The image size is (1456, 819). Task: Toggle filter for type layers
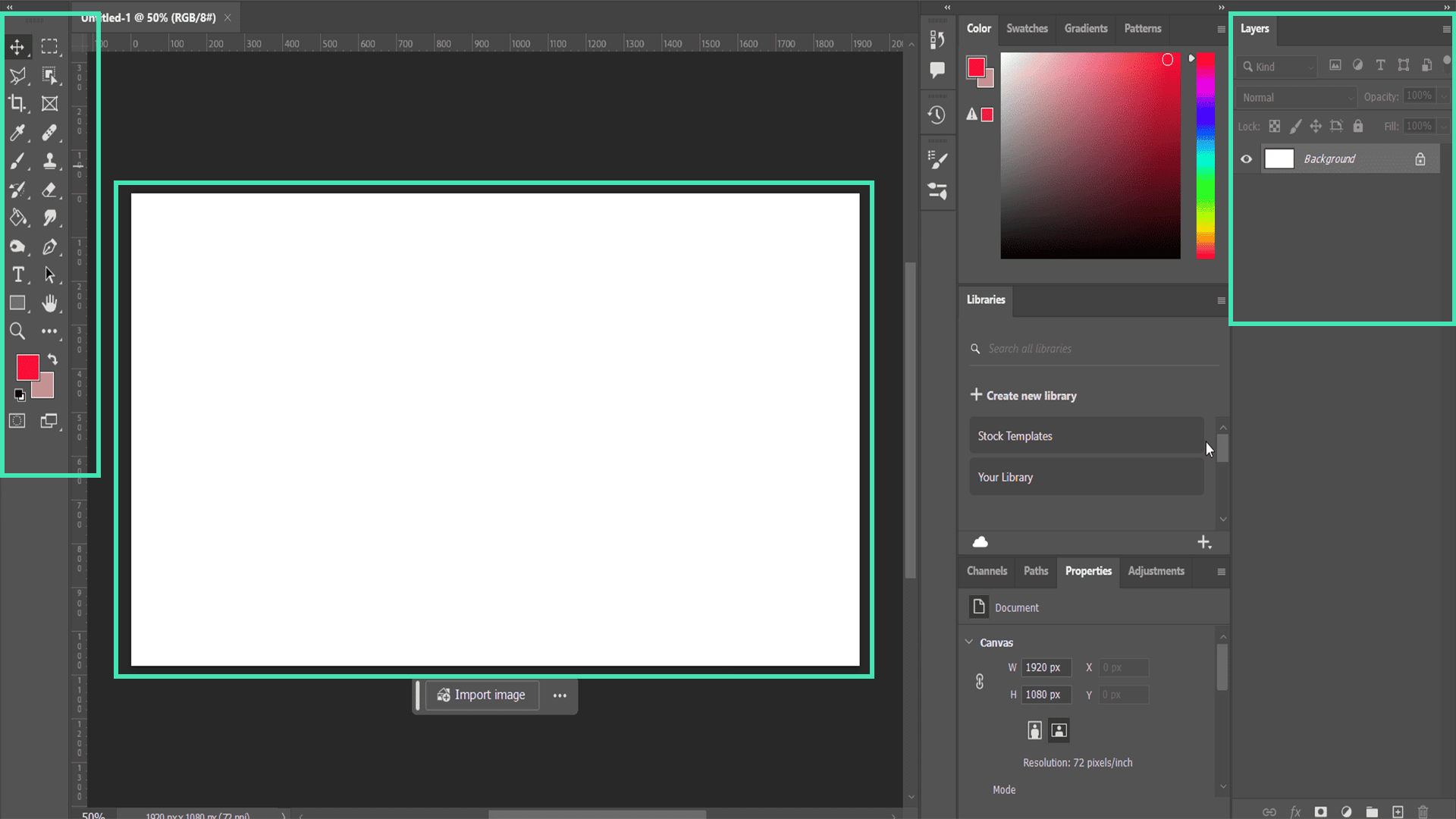point(1380,65)
